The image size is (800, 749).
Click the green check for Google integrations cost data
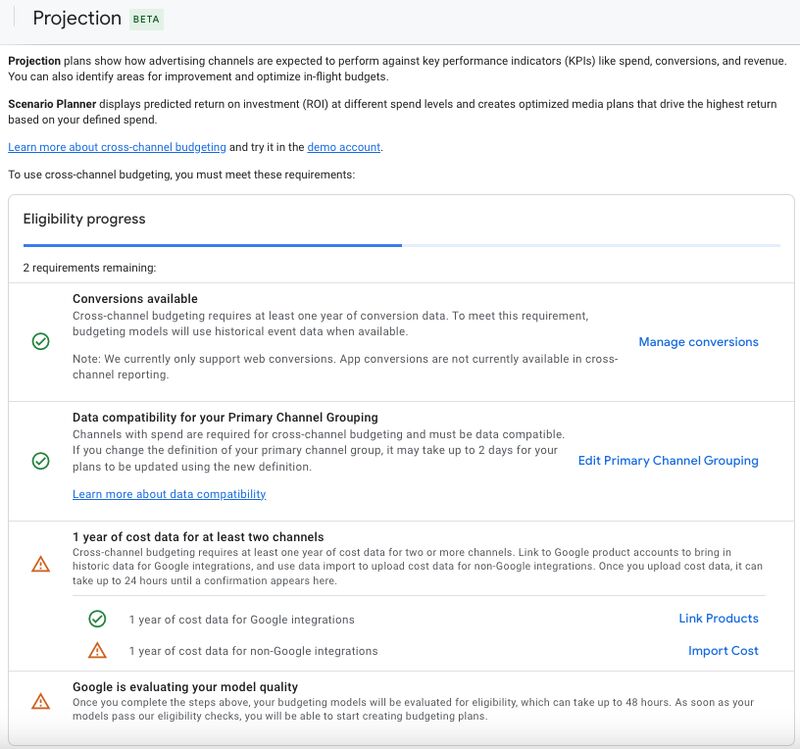click(x=97, y=618)
